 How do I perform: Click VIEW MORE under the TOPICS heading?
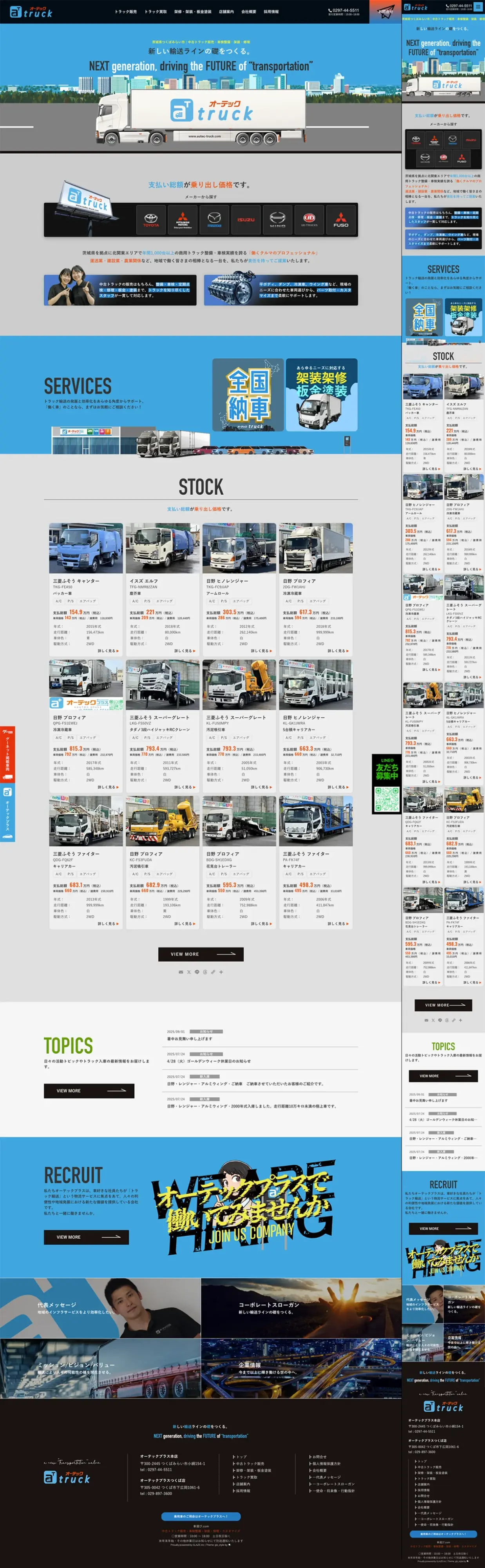[89, 1091]
